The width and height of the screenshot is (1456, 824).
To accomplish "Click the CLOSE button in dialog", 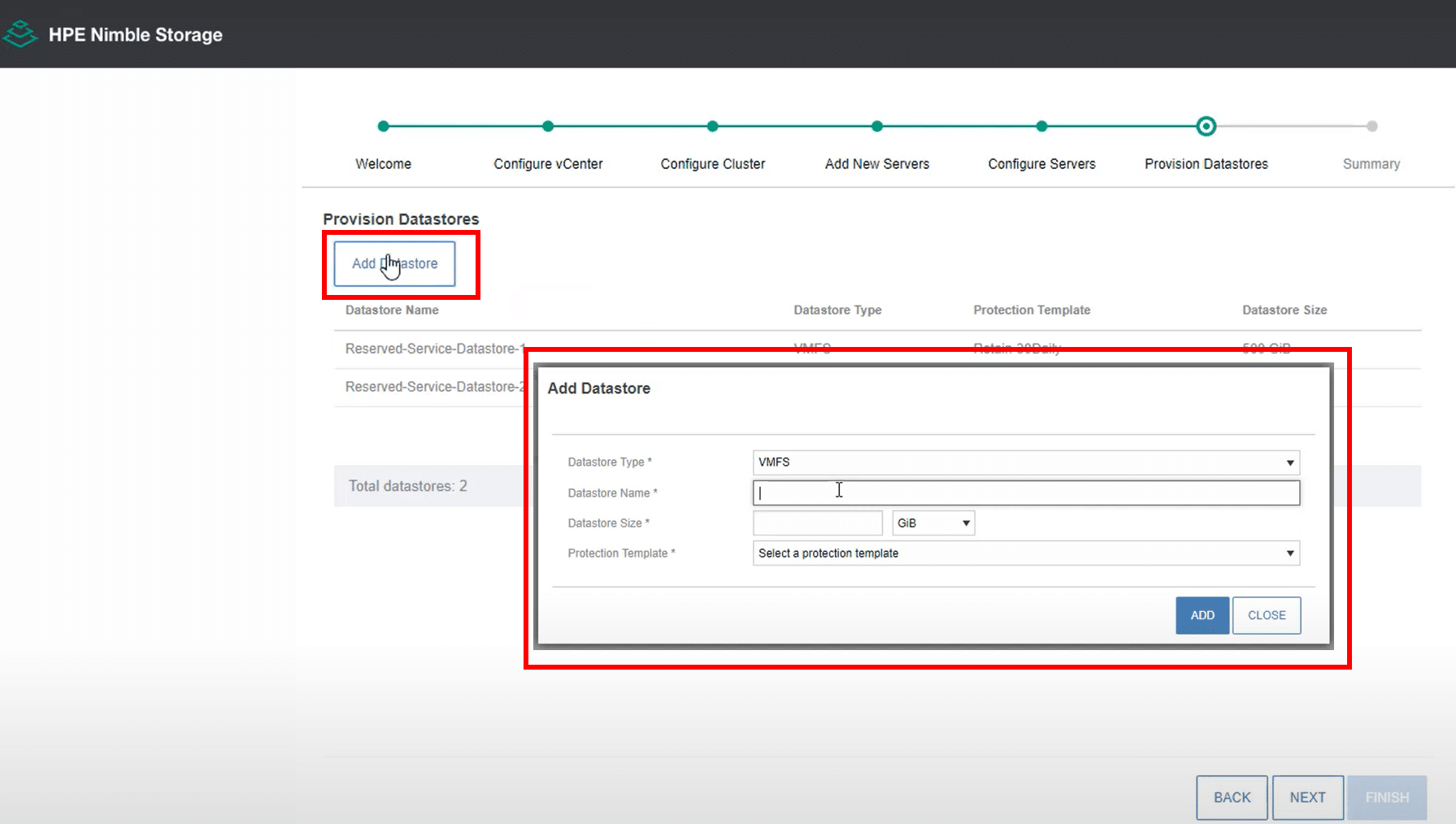I will click(1267, 615).
